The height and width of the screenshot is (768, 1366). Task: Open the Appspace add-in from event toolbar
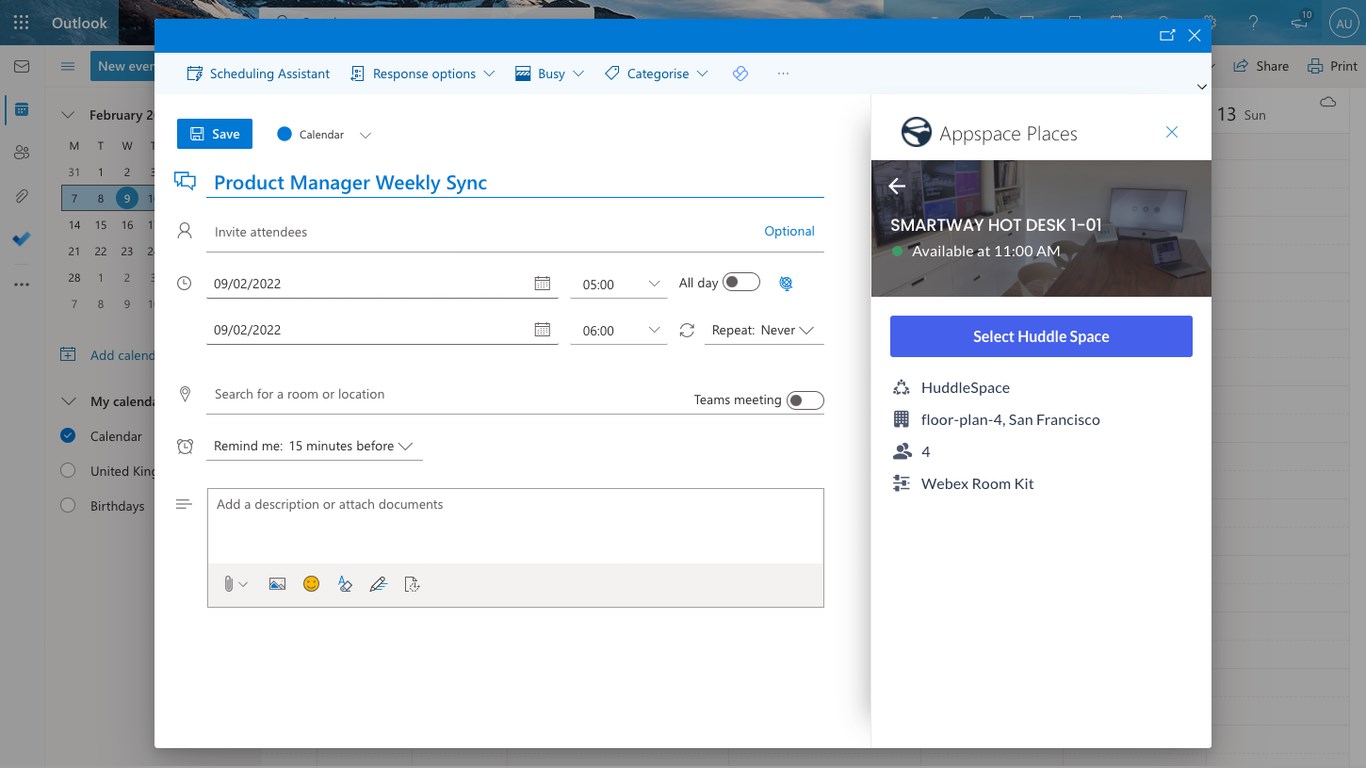740,73
